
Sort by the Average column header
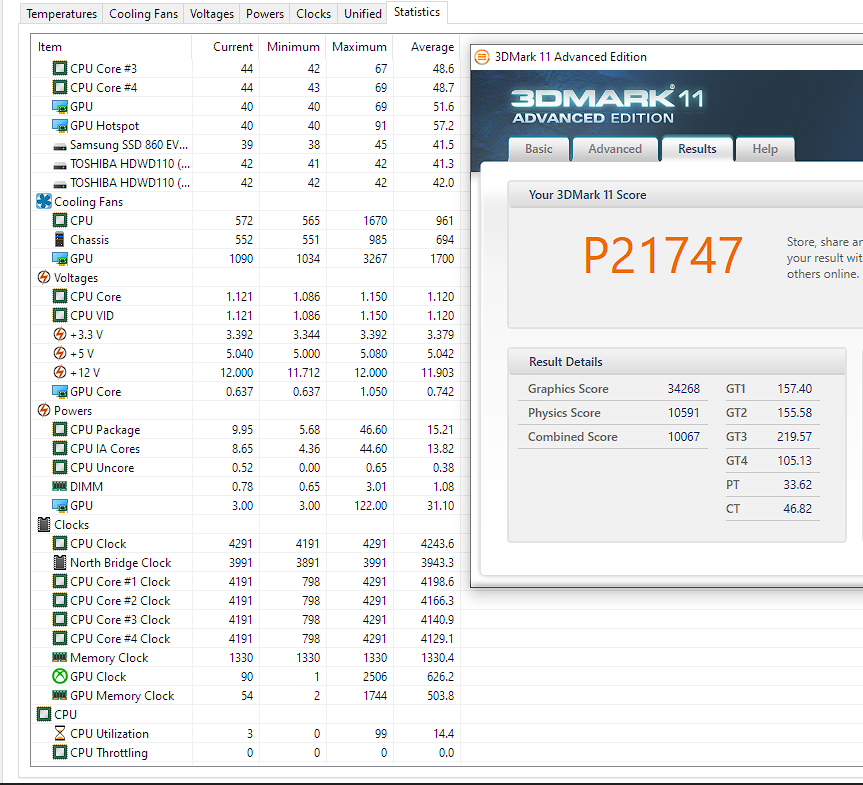pos(427,47)
